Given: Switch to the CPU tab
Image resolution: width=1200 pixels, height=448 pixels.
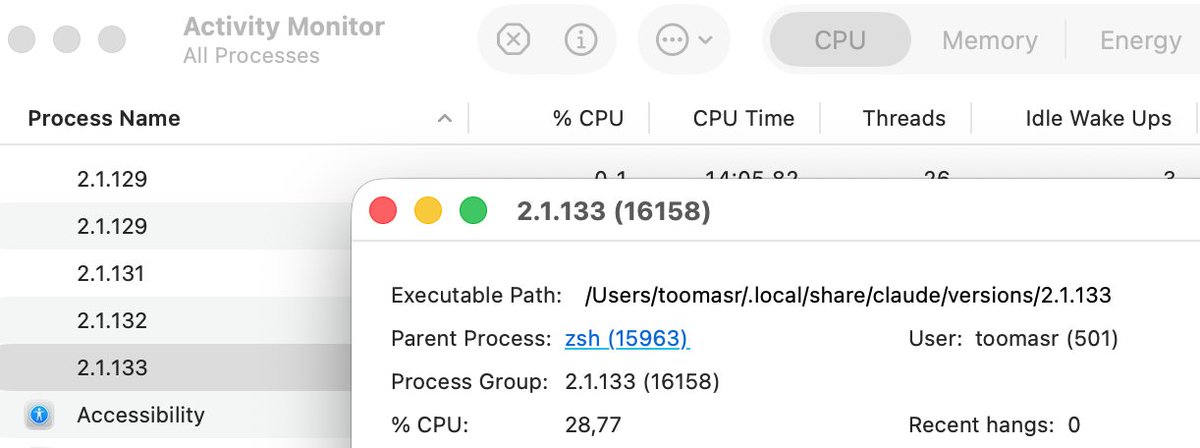Looking at the screenshot, I should [840, 40].
